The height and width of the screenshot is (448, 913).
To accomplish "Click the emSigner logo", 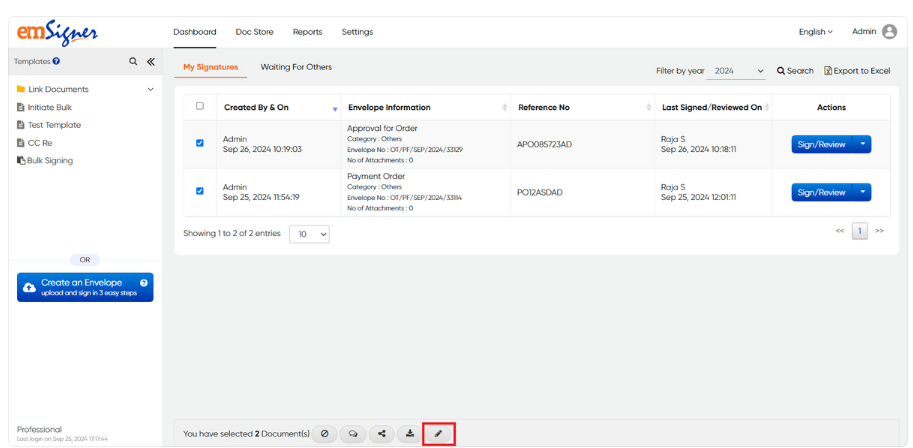I will tap(57, 31).
